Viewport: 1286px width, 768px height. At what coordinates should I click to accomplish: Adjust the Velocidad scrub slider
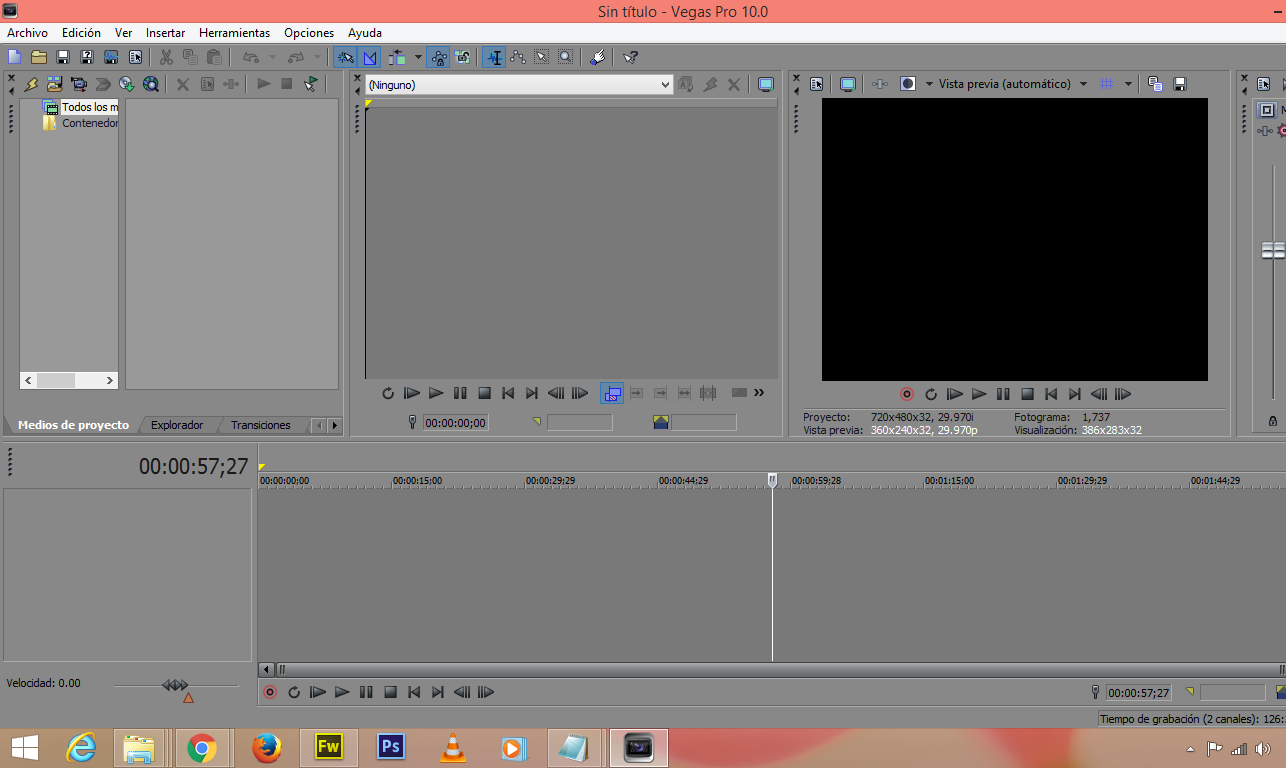176,686
